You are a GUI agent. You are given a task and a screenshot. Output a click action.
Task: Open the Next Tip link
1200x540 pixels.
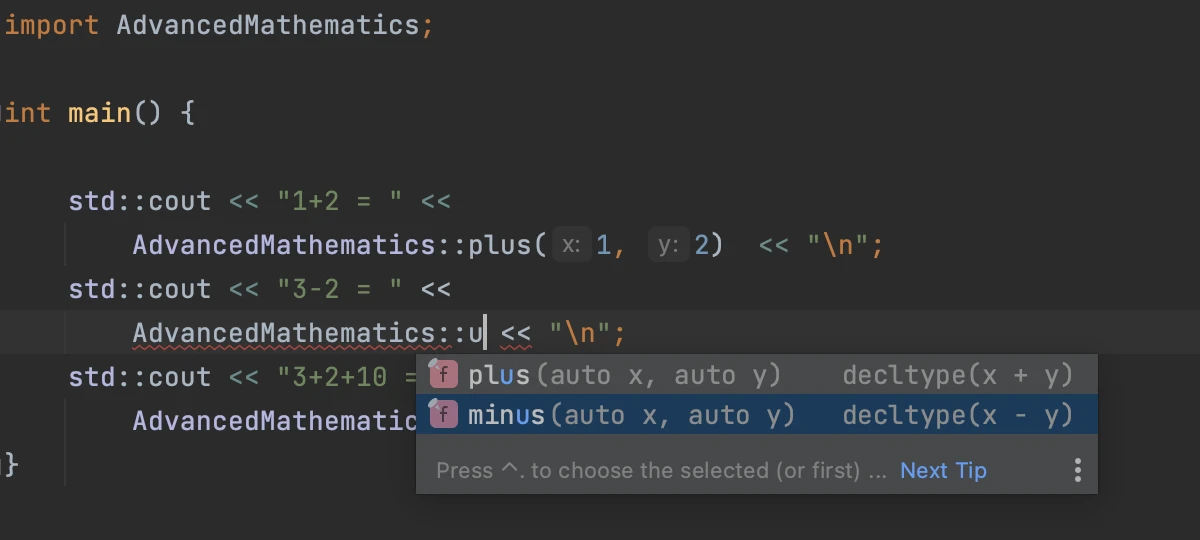tap(943, 470)
